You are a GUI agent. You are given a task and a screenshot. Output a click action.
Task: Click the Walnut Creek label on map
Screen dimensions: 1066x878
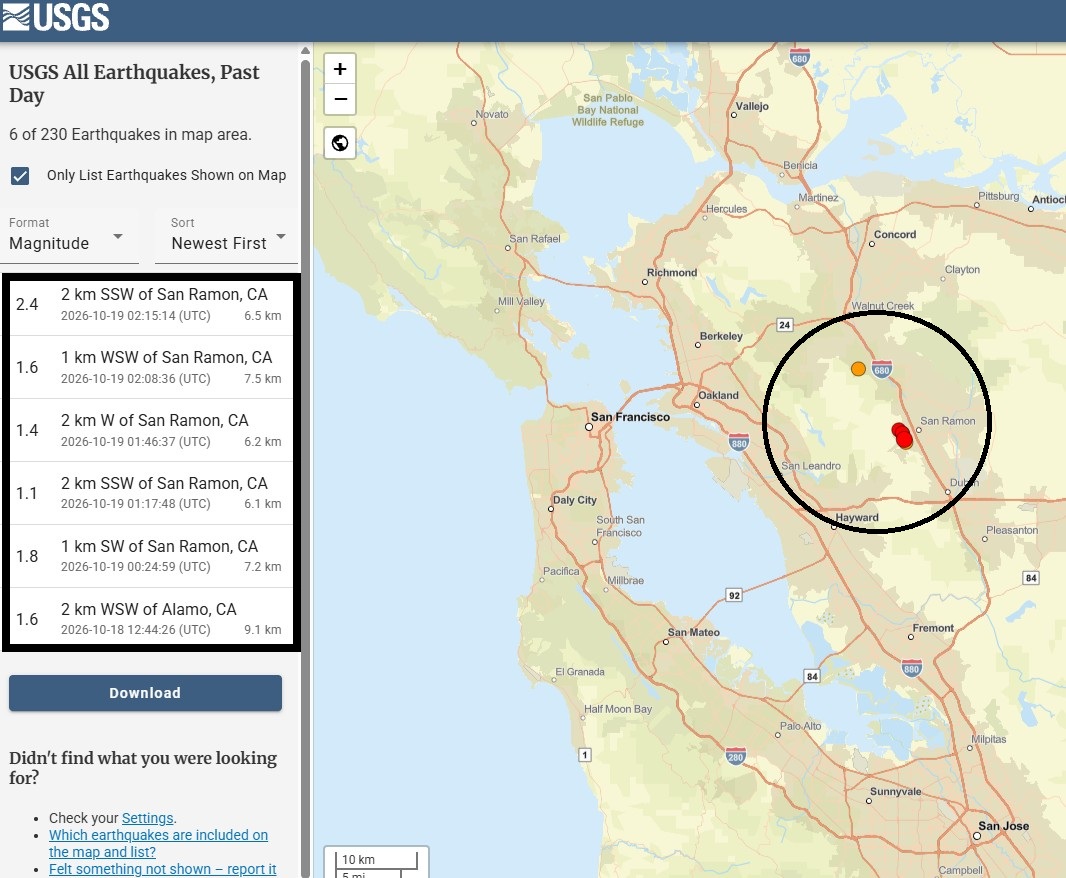pos(883,306)
